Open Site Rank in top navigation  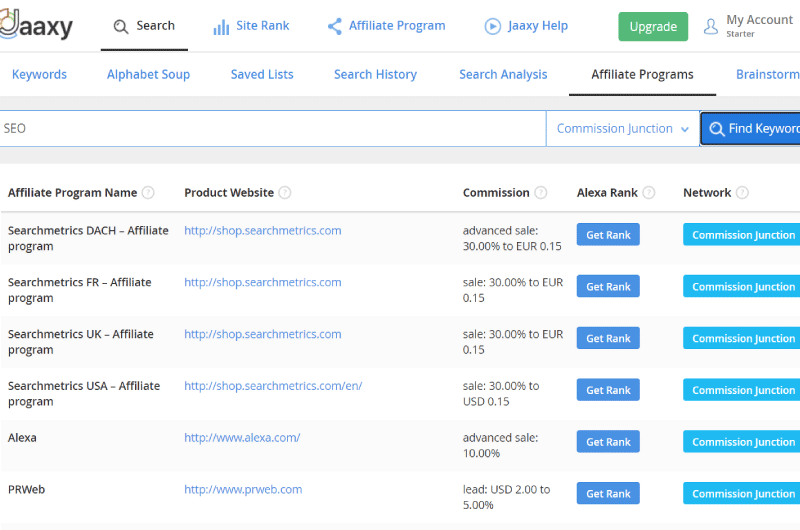pyautogui.click(x=252, y=26)
